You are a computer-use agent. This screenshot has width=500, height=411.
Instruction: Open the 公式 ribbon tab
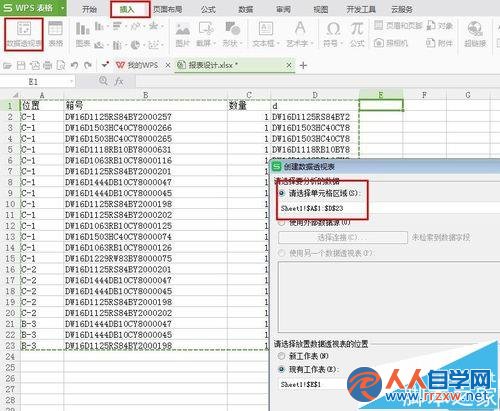208,9
